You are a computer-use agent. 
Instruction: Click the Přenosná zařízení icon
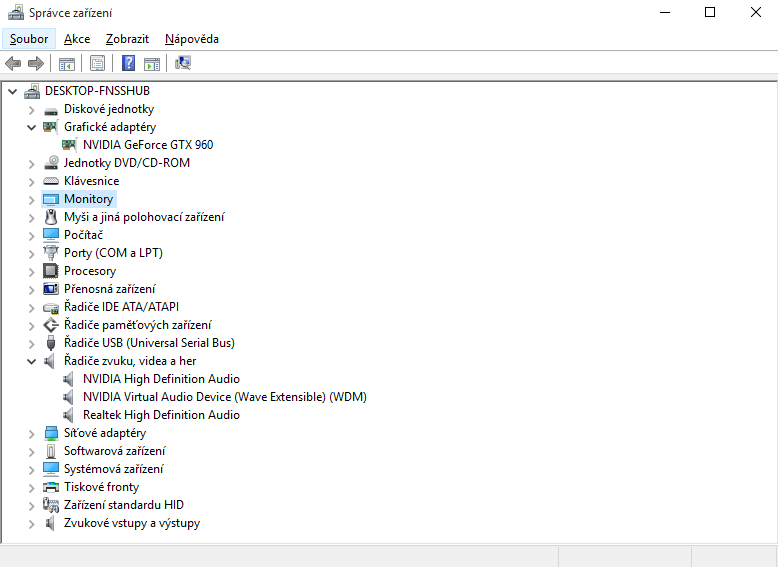51,289
